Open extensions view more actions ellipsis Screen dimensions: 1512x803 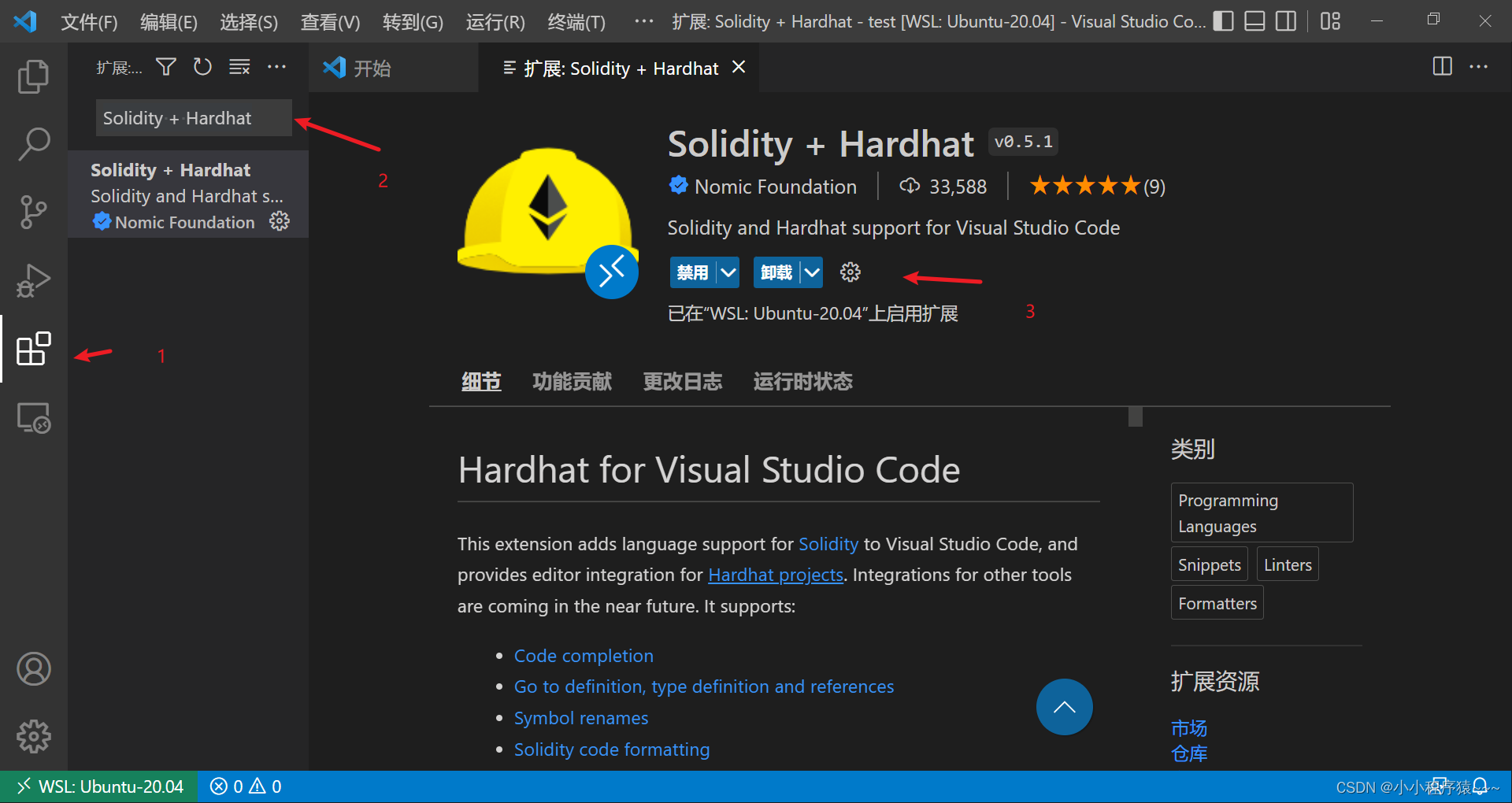pyautogui.click(x=276, y=67)
